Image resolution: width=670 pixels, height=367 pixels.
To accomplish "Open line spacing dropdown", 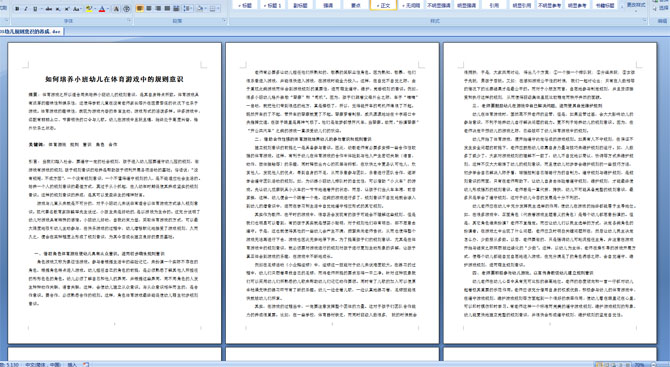I will 188,9.
